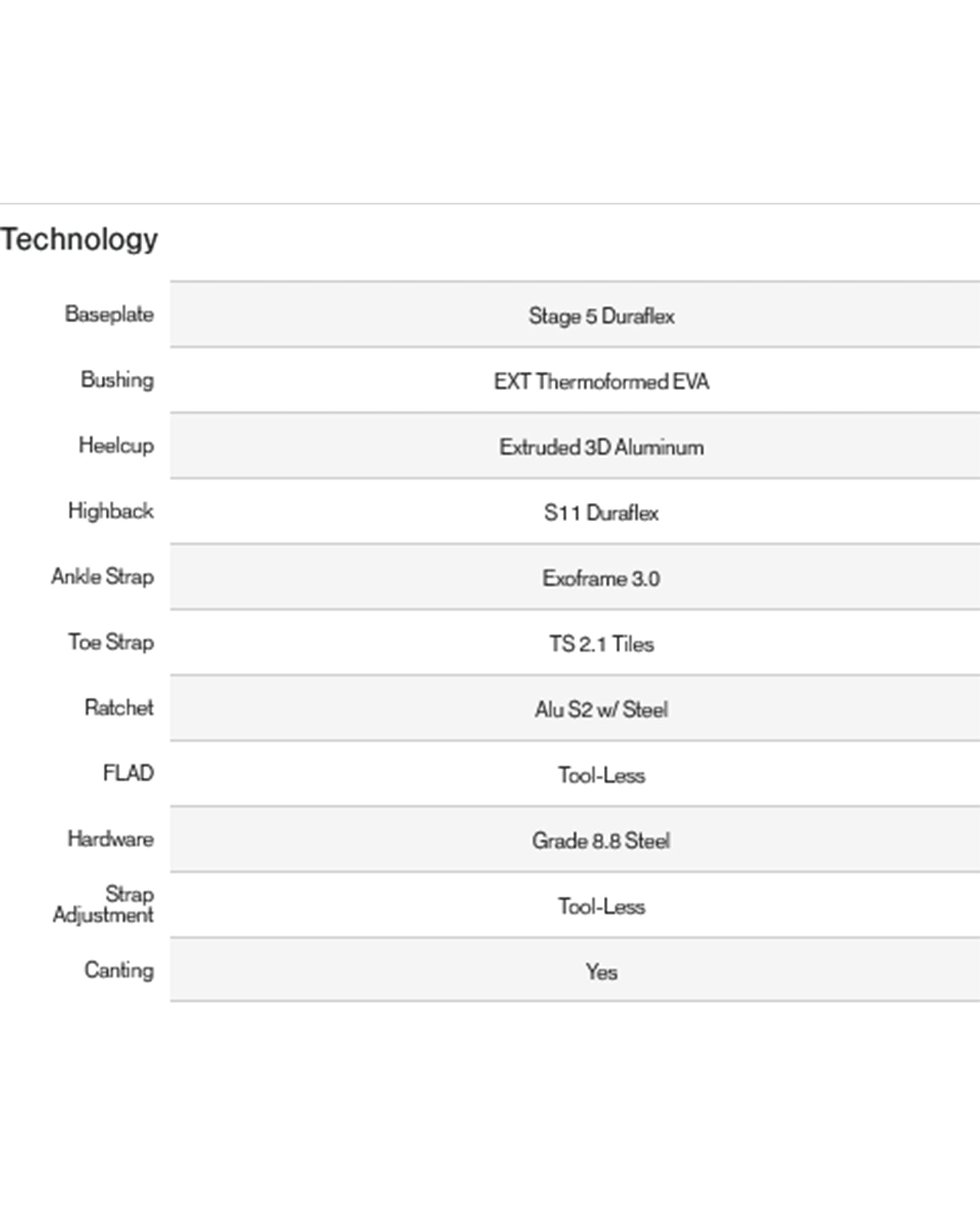Select the Ankle Strap row label
This screenshot has width=980, height=1225.
tap(103, 576)
